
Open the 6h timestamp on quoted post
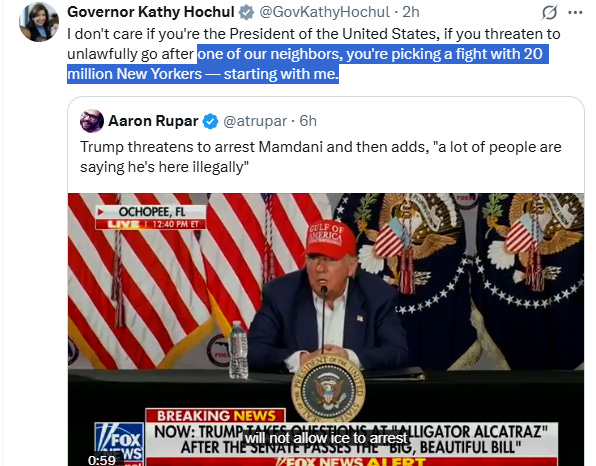click(308, 121)
